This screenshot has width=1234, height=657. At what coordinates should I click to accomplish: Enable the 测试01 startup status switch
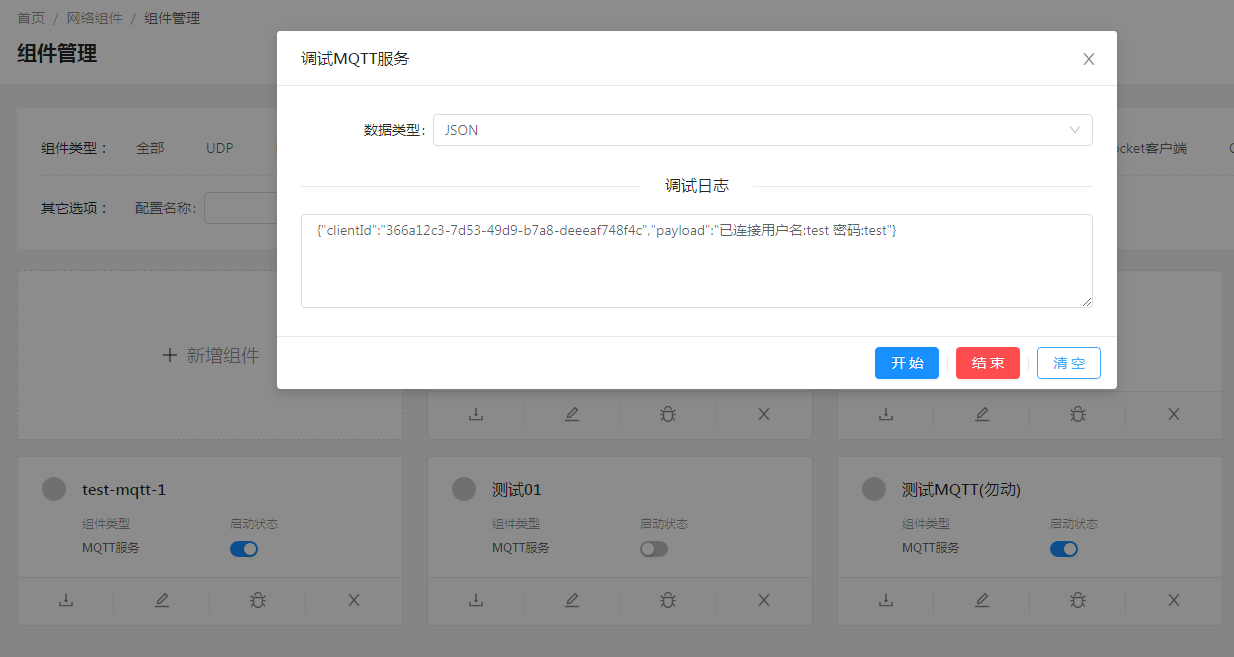coord(654,549)
